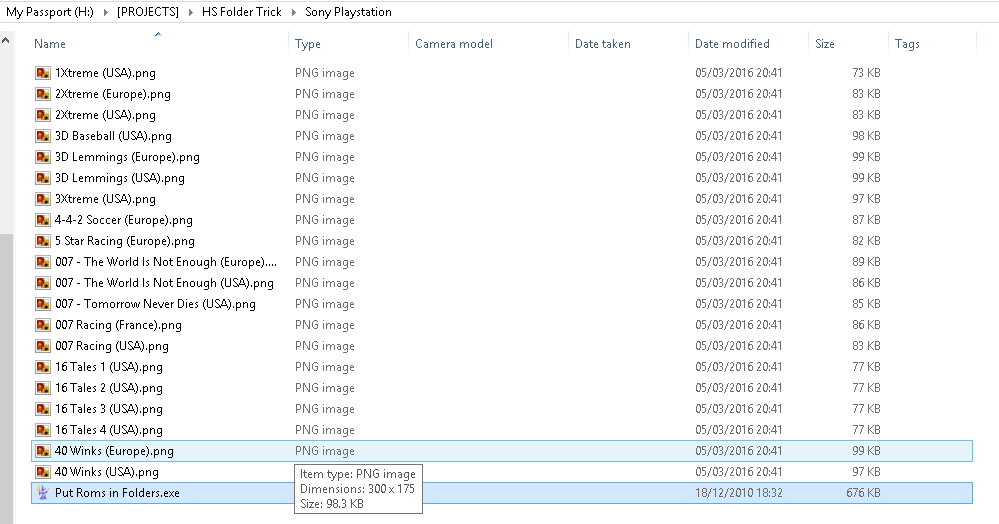Select file name 40 Winks (USA).png
This screenshot has height=524, width=999.
tap(107, 473)
